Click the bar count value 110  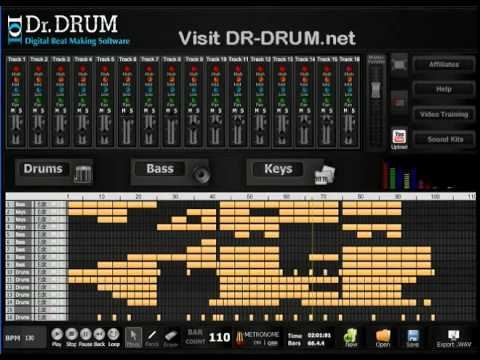pos(219,337)
